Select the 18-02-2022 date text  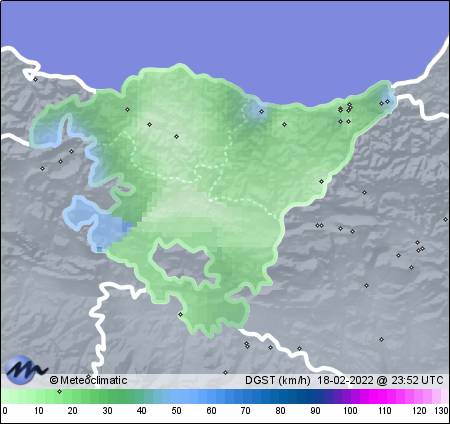point(345,380)
